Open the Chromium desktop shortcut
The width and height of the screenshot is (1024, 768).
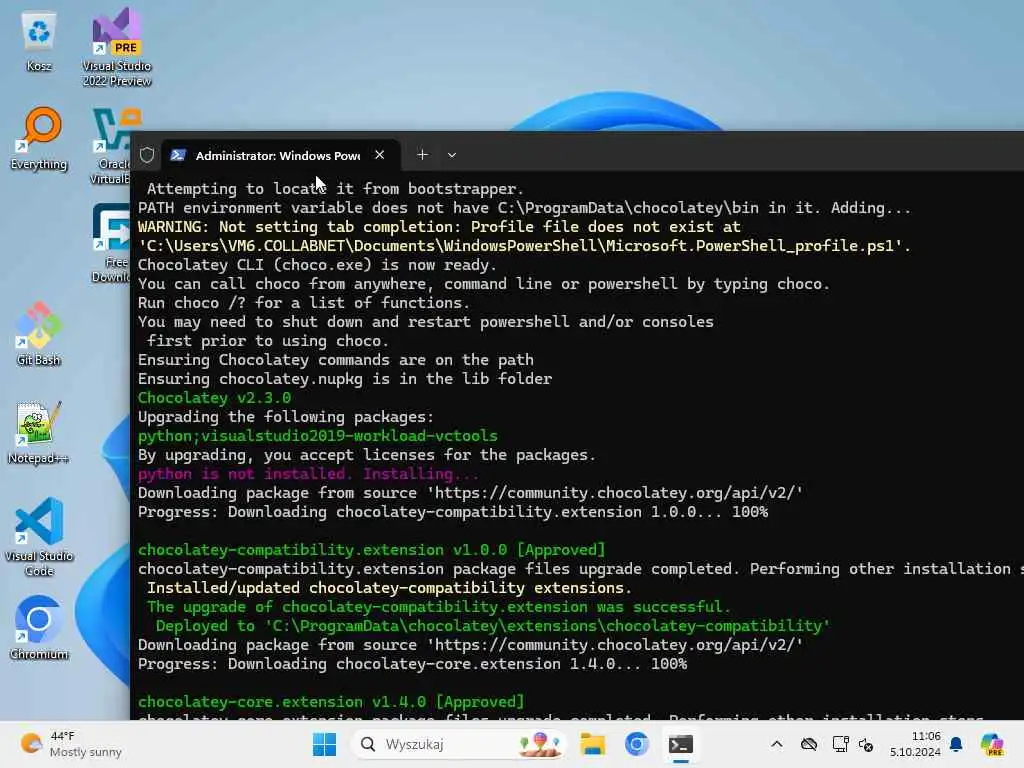[39, 628]
